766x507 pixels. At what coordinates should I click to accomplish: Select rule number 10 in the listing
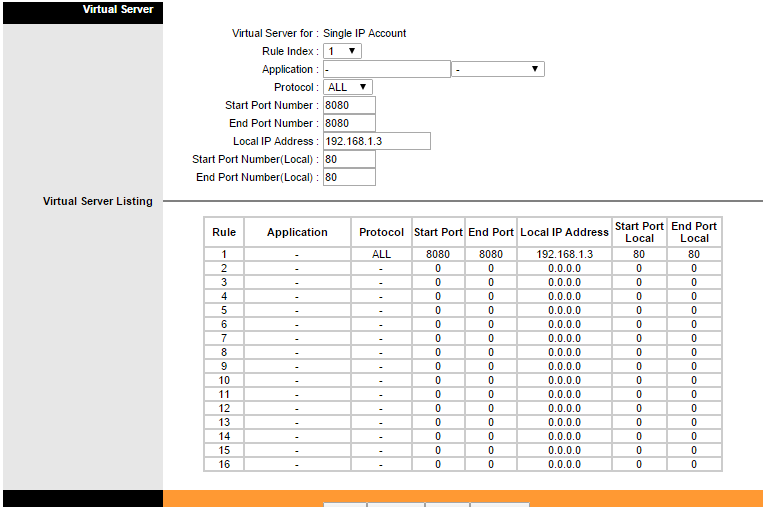[224, 380]
